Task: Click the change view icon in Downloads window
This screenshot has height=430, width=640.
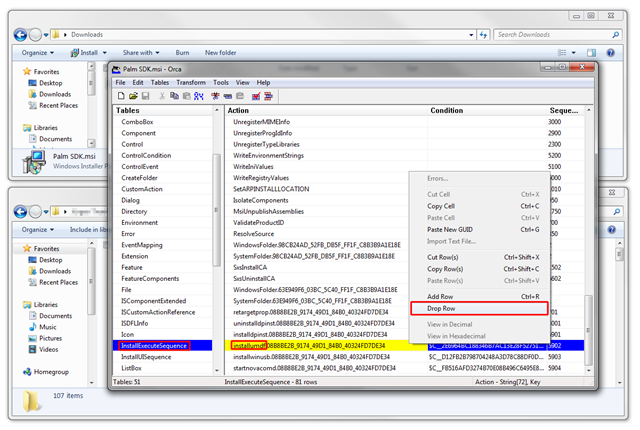Action: [562, 53]
